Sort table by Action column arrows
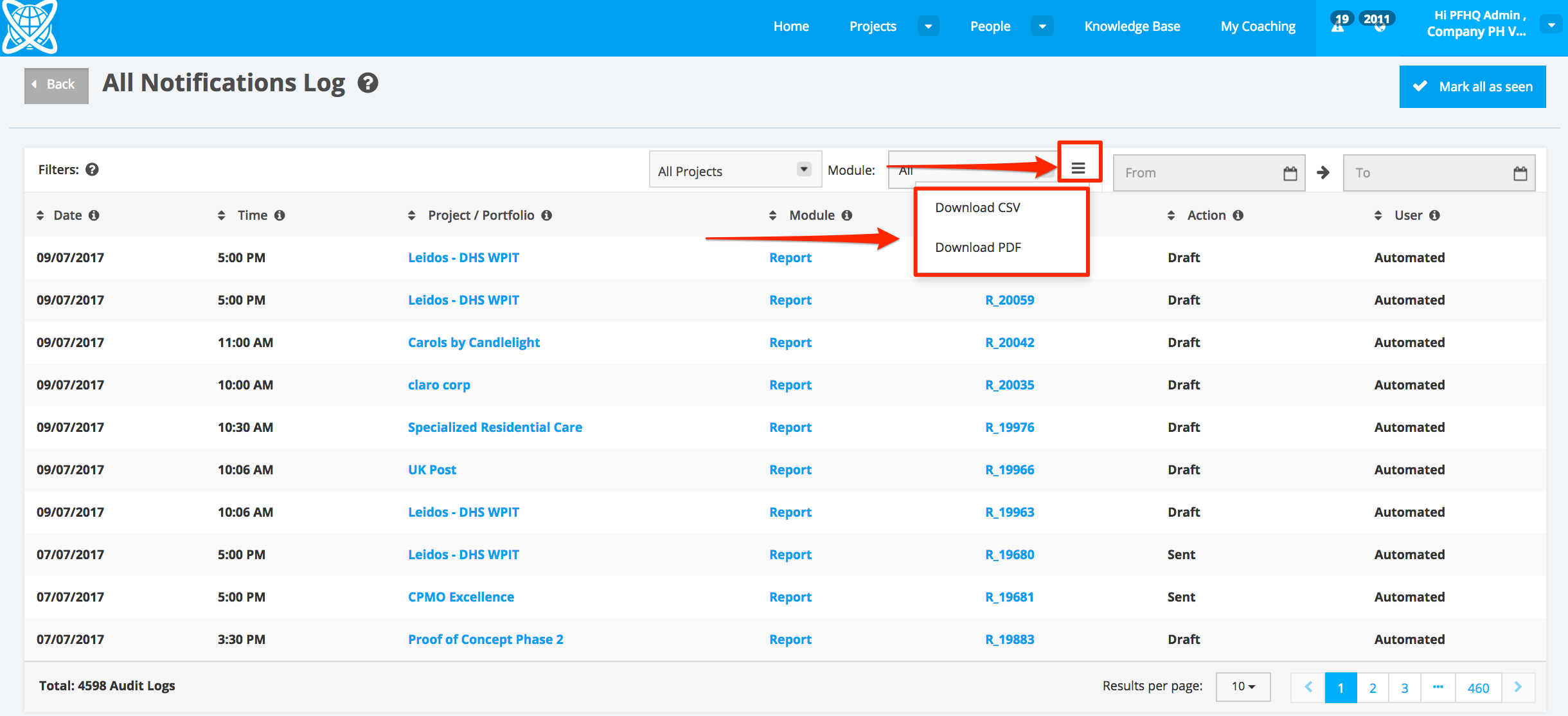Viewport: 1568px width, 716px height. pos(1171,215)
